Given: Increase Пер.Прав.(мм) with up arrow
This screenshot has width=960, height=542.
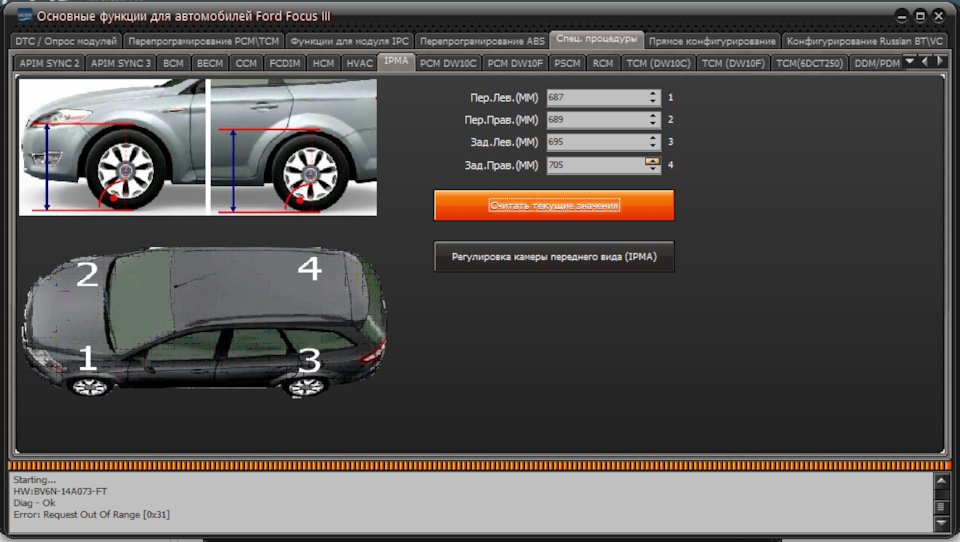Looking at the screenshot, I should (653, 116).
